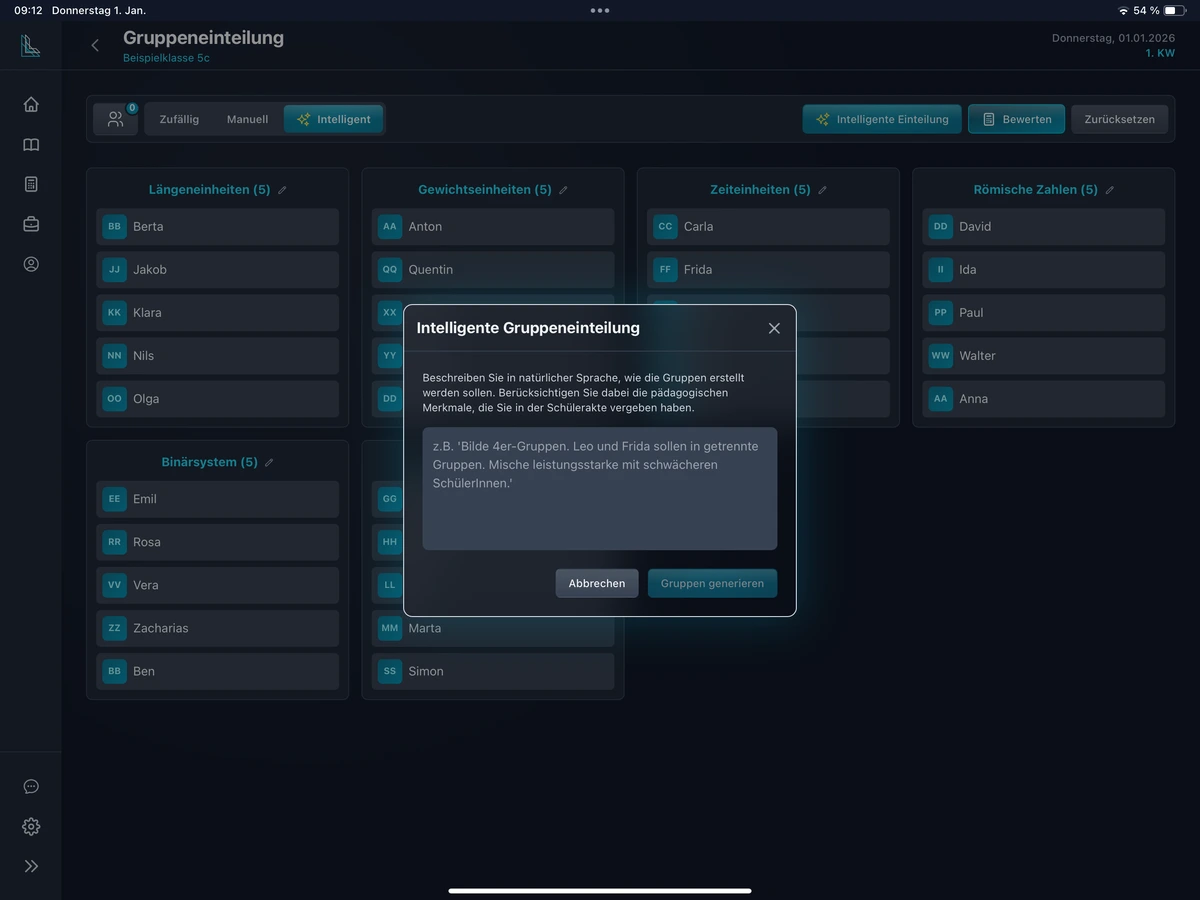Screen dimensions: 1200x900
Task: Open the book icon in sidebar
Action: click(x=31, y=145)
